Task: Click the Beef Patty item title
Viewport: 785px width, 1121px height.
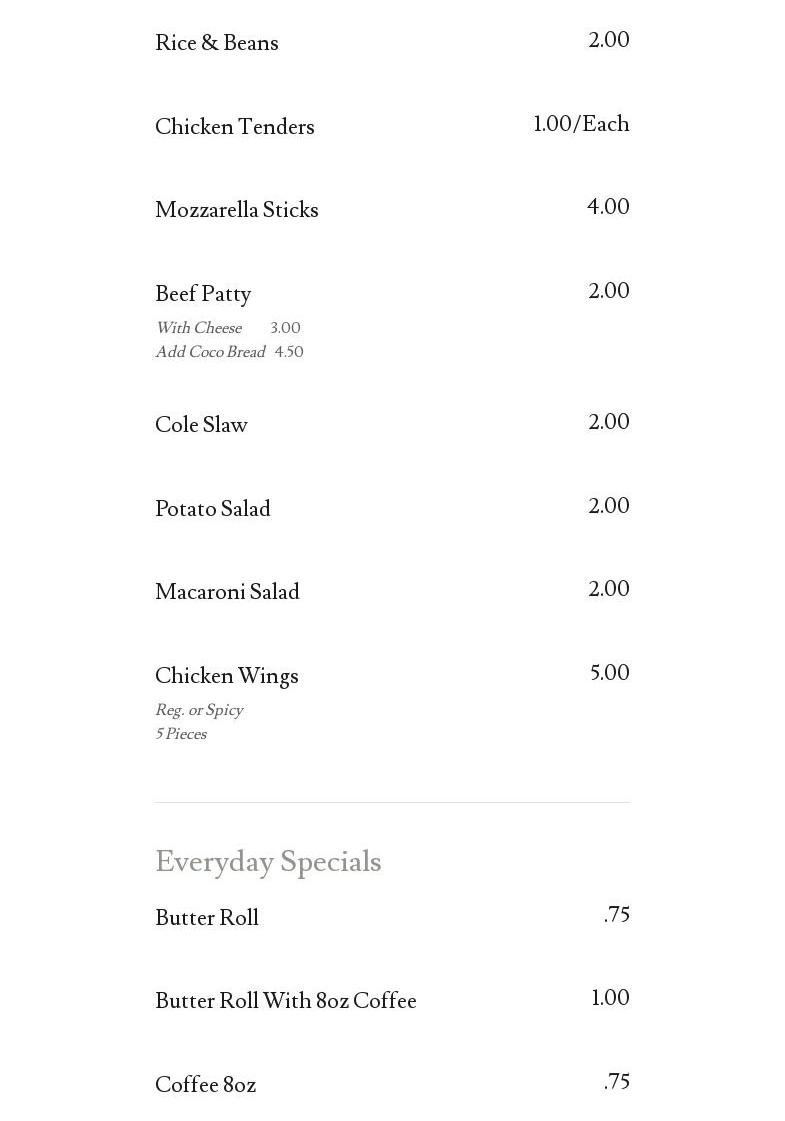Action: click(203, 294)
